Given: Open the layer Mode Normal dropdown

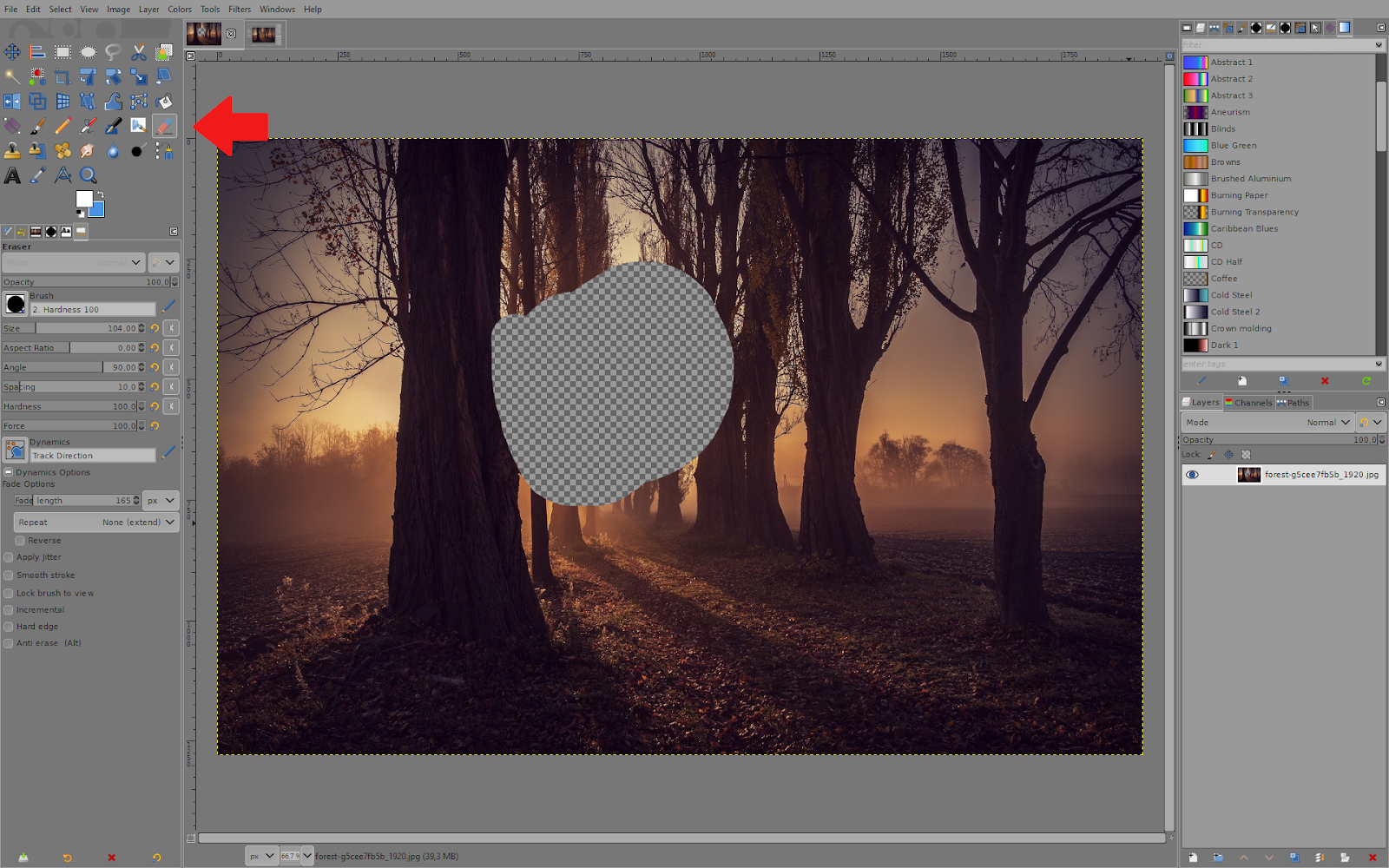Looking at the screenshot, I should 1267,423.
